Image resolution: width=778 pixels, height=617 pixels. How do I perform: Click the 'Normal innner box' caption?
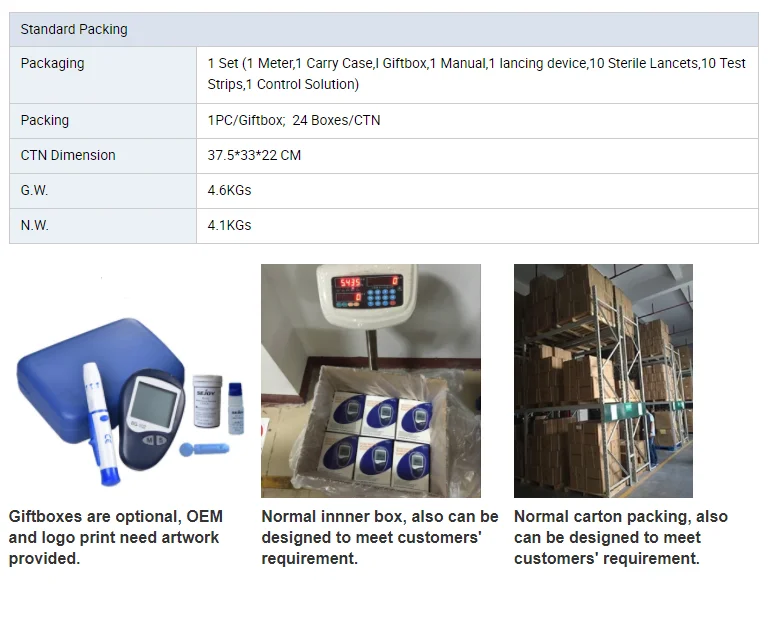pyautogui.click(x=380, y=537)
